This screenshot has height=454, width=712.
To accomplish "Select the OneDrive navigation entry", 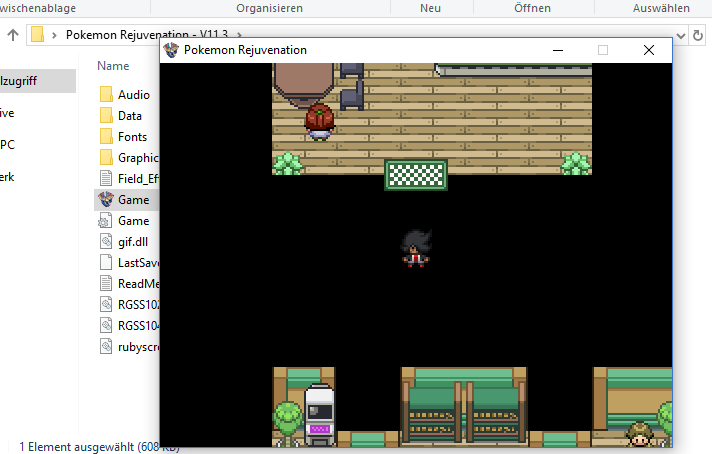I will coord(7,113).
